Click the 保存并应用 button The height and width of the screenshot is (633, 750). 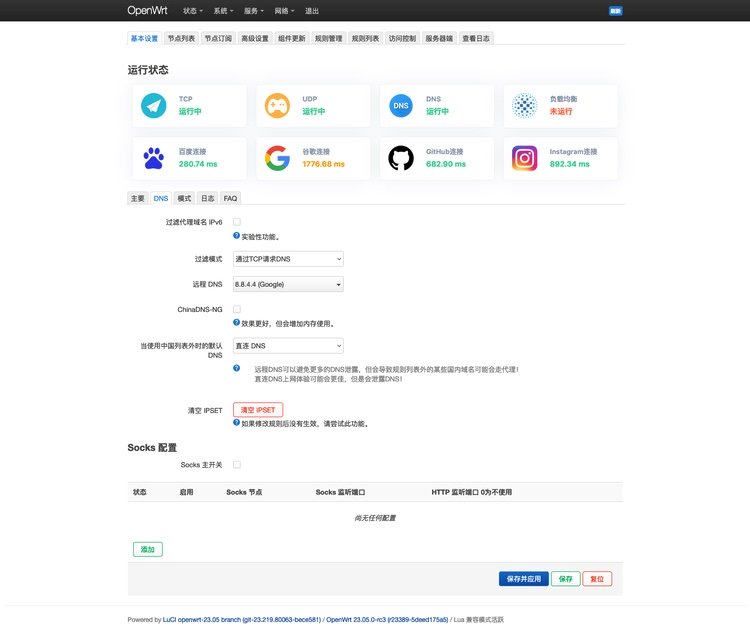pos(523,579)
